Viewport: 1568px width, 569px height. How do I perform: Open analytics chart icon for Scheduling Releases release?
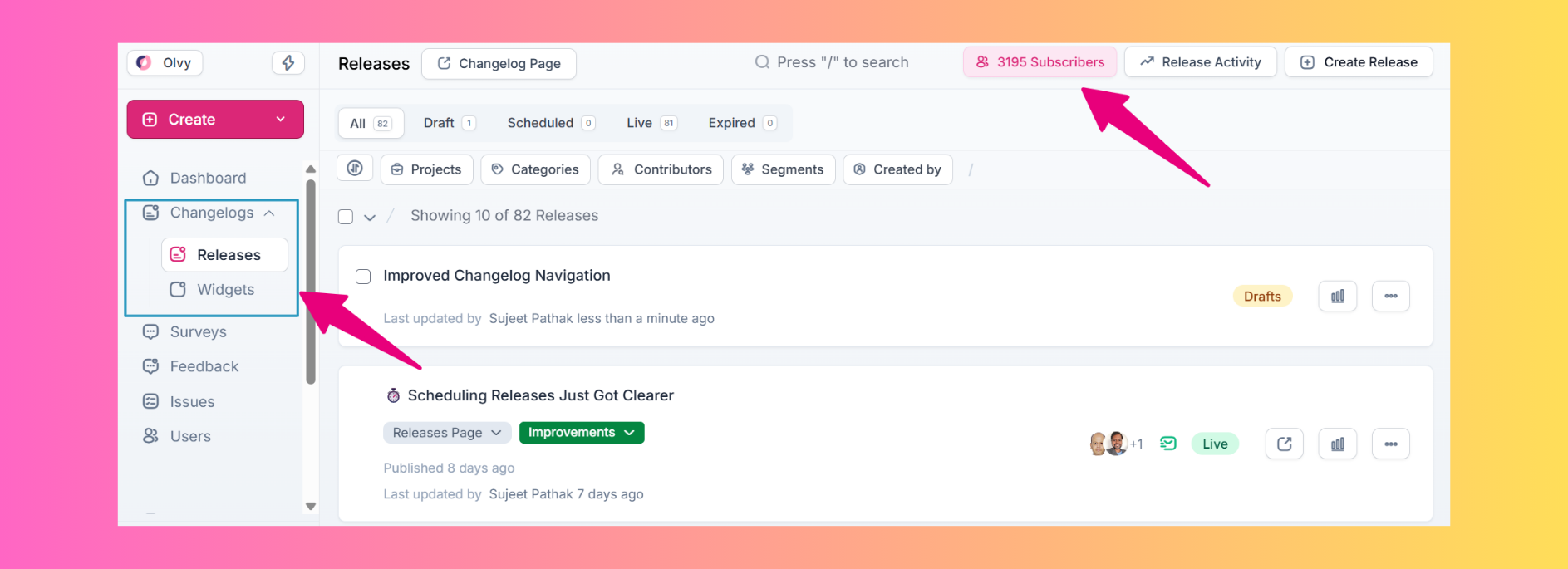1337,444
